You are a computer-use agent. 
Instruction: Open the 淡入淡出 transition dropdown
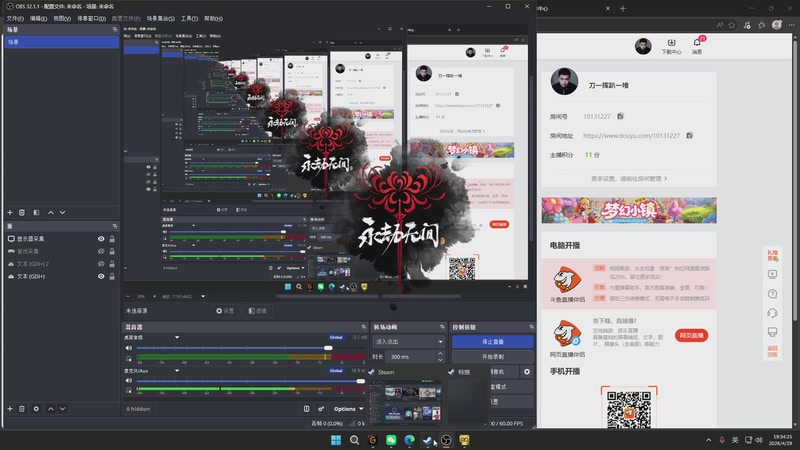point(409,341)
